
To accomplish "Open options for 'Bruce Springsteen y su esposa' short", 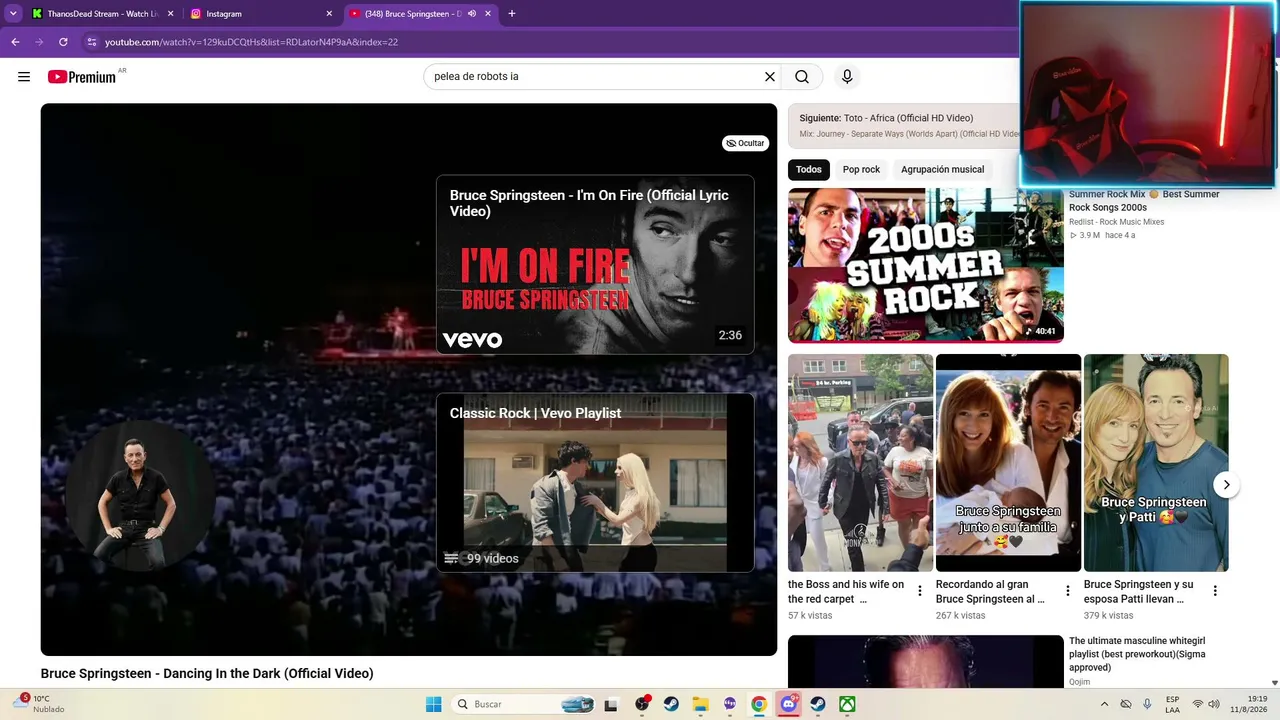I will (1216, 591).
